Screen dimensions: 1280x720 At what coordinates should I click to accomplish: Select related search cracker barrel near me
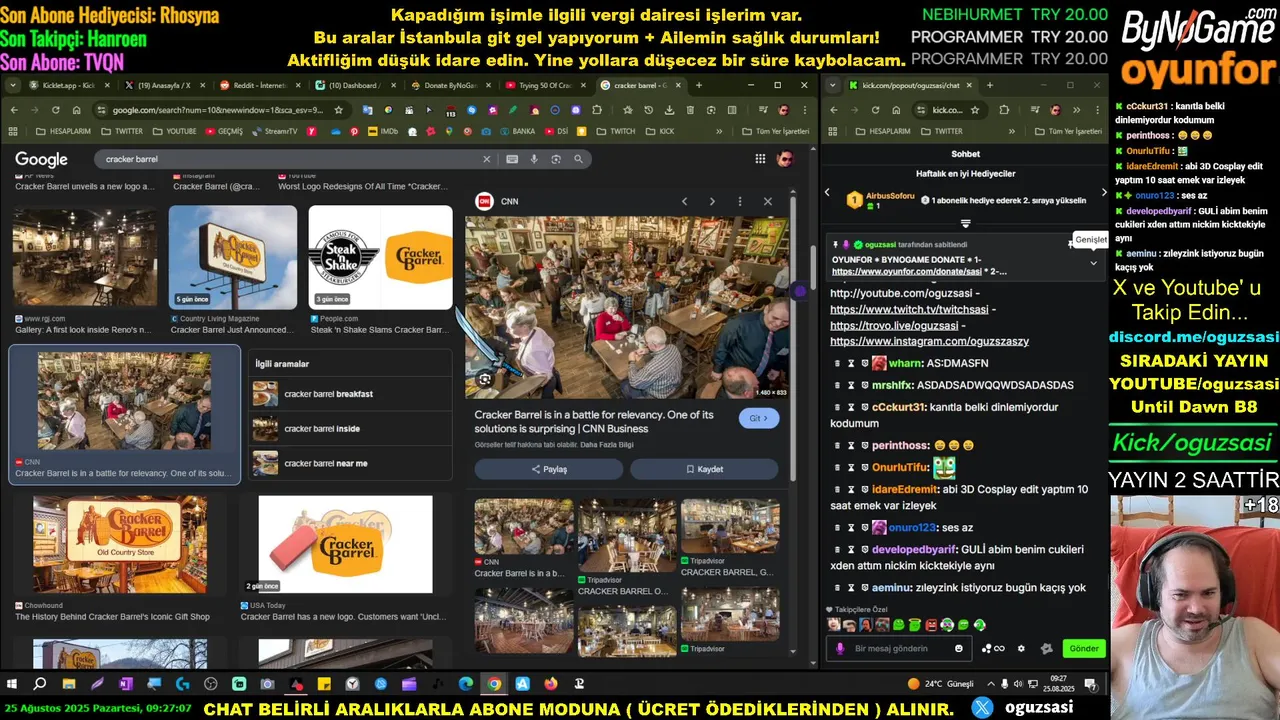pyautogui.click(x=349, y=463)
